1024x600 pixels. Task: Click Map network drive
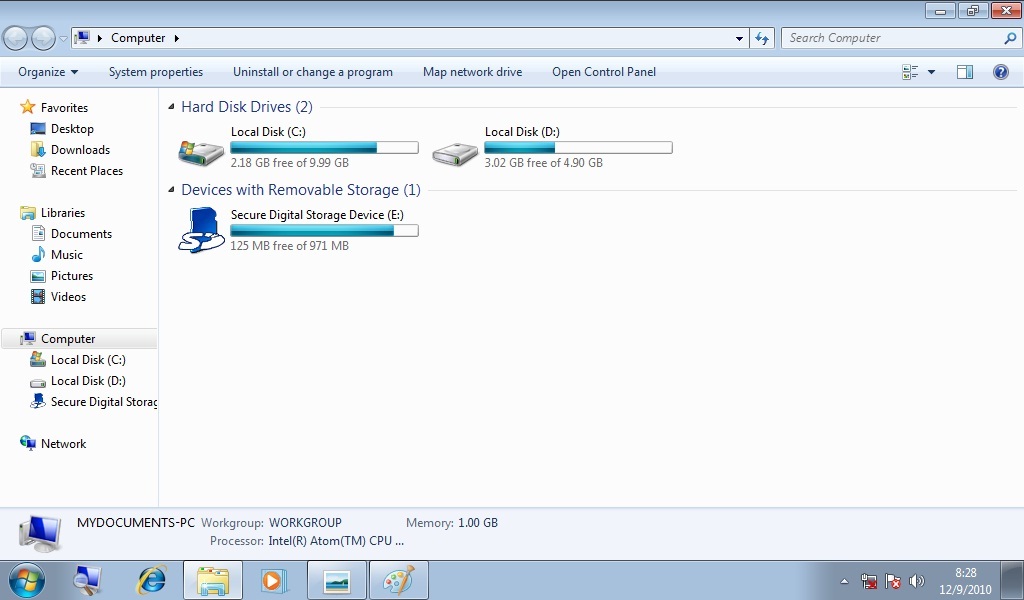tap(472, 72)
